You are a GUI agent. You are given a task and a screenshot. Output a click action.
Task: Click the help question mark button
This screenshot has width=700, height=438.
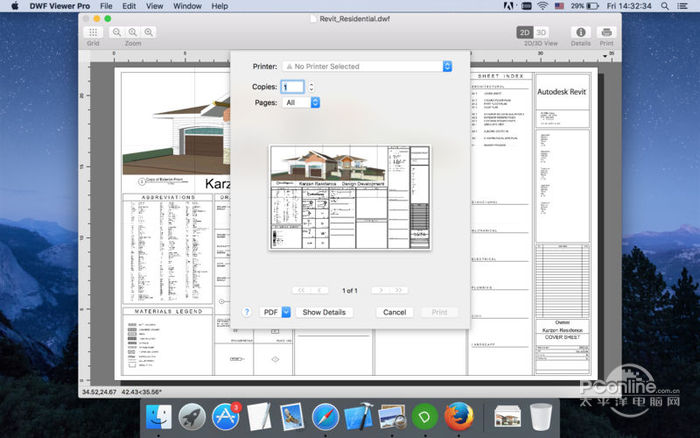[246, 312]
